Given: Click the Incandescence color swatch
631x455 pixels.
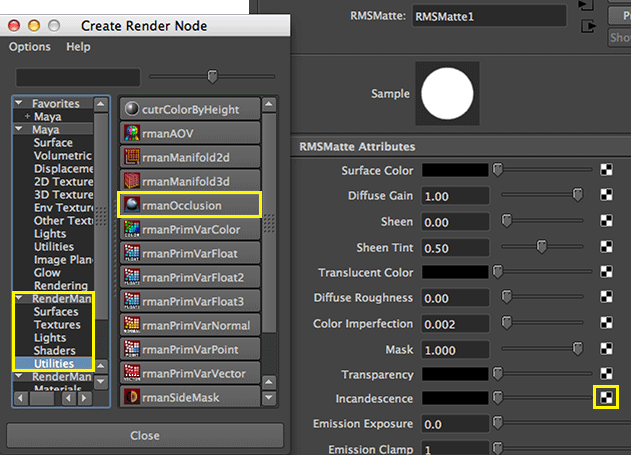Looking at the screenshot, I should pyautogui.click(x=455, y=398).
